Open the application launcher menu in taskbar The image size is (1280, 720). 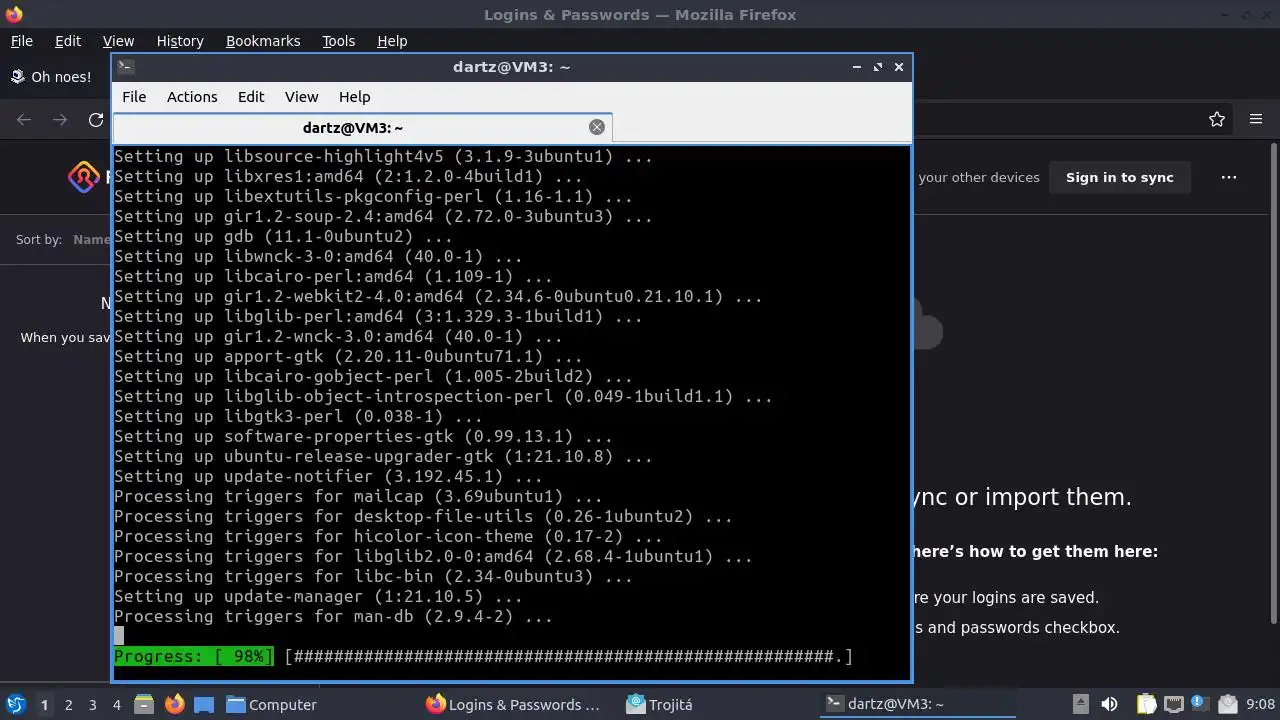click(x=16, y=704)
